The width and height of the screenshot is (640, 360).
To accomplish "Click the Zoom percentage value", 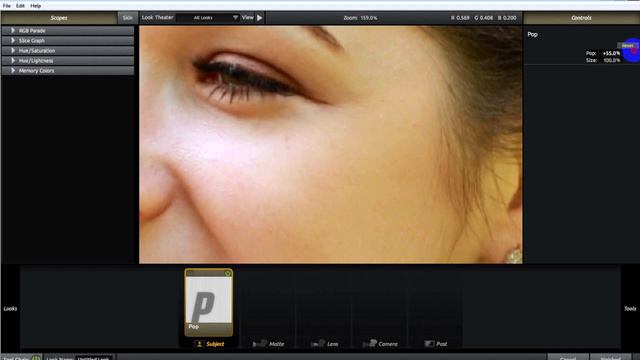I will click(x=369, y=18).
